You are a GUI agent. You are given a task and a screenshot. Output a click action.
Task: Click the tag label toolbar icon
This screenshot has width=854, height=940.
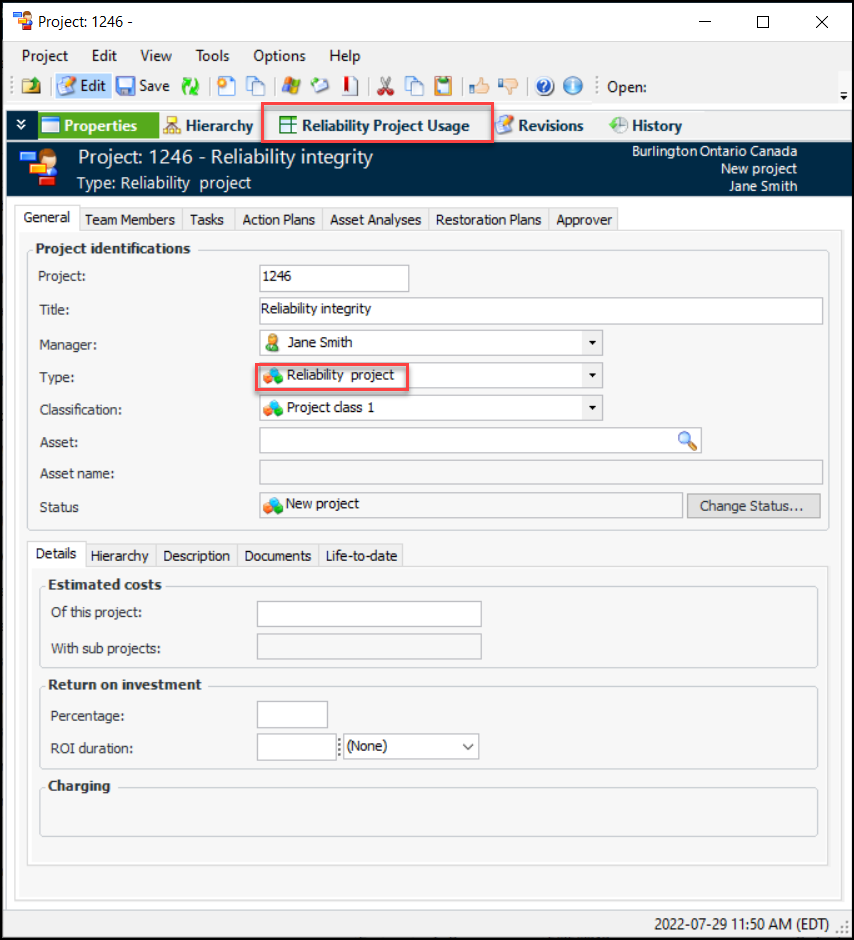pos(321,86)
